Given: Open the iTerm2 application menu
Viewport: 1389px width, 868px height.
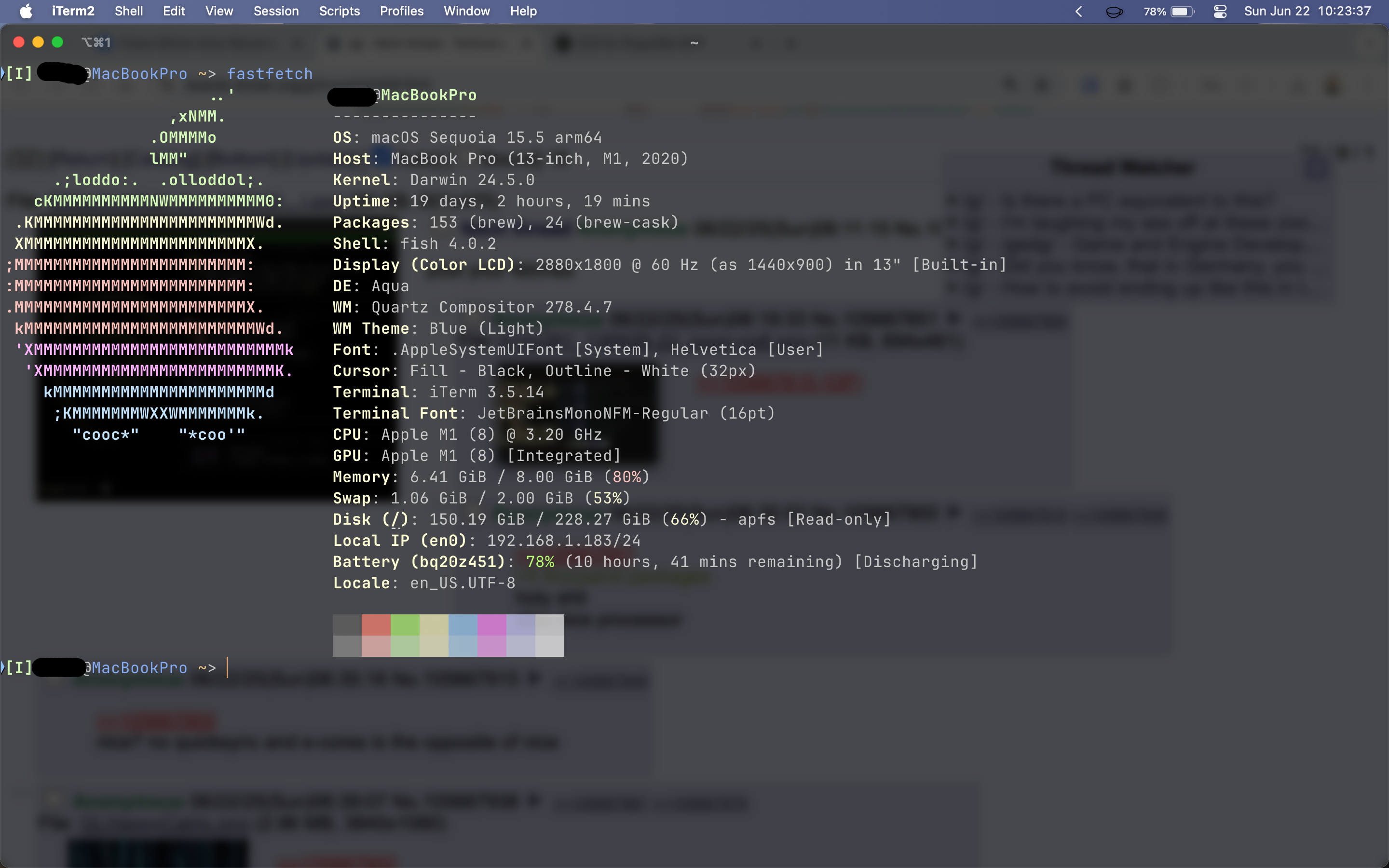Looking at the screenshot, I should pos(73,12).
